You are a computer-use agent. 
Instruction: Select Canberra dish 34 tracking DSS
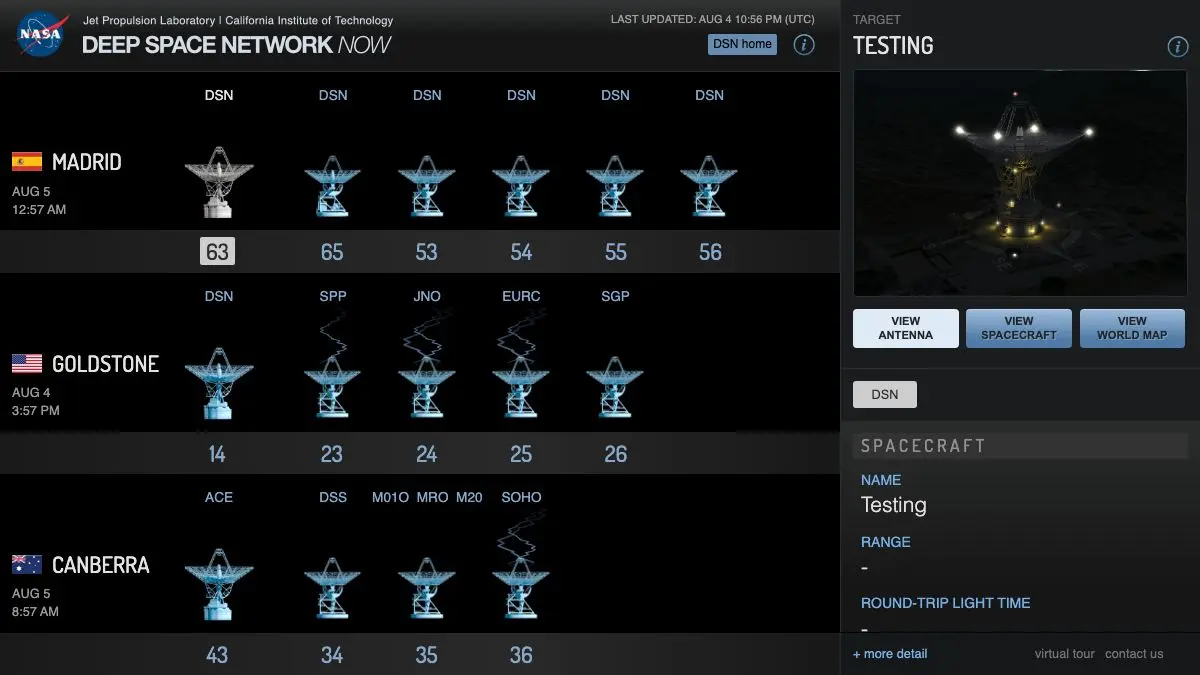pos(332,587)
